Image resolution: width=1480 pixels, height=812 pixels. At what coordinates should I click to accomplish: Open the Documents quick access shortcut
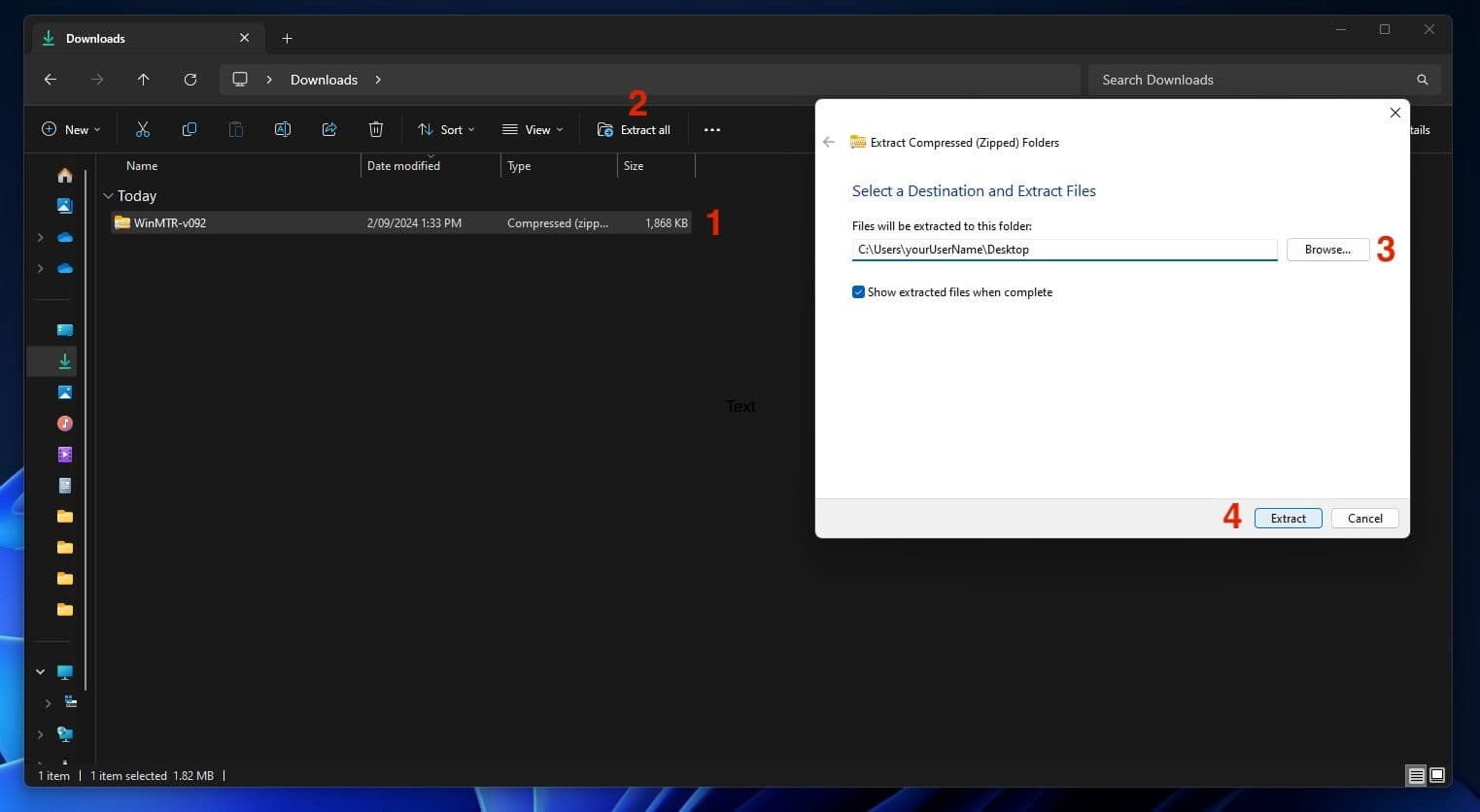tap(65, 486)
